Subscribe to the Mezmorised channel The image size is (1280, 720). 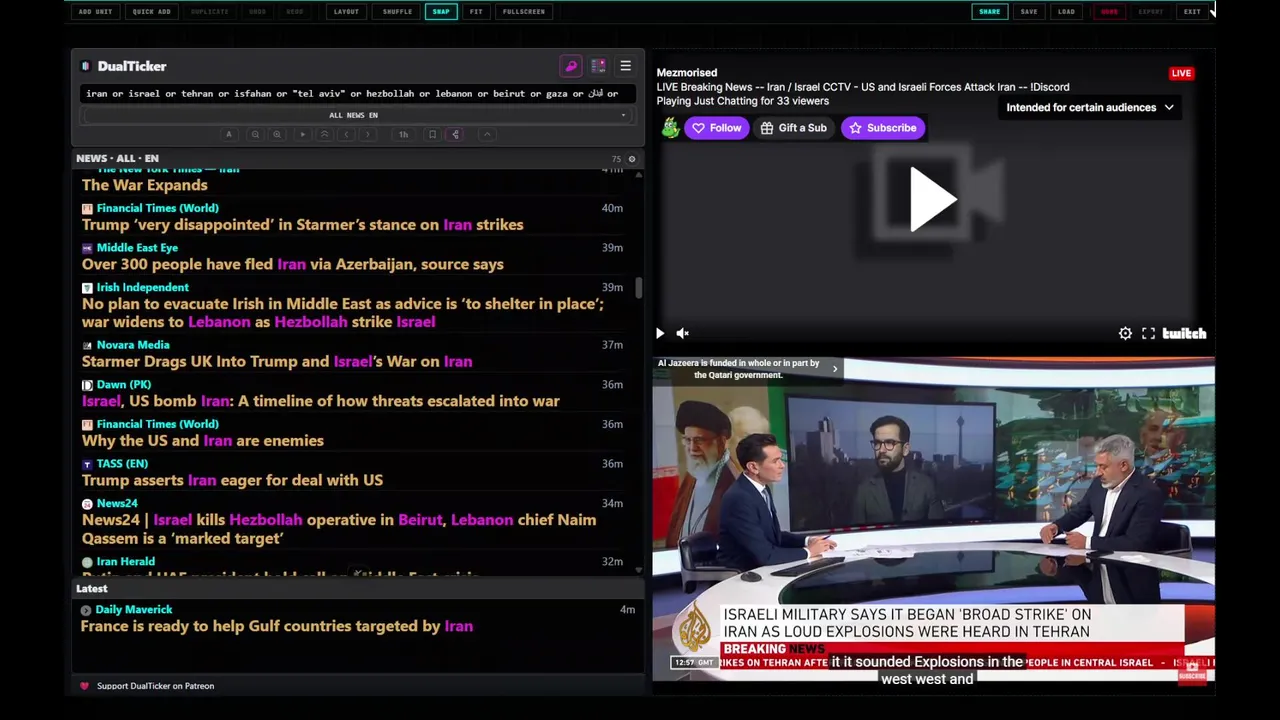(882, 128)
